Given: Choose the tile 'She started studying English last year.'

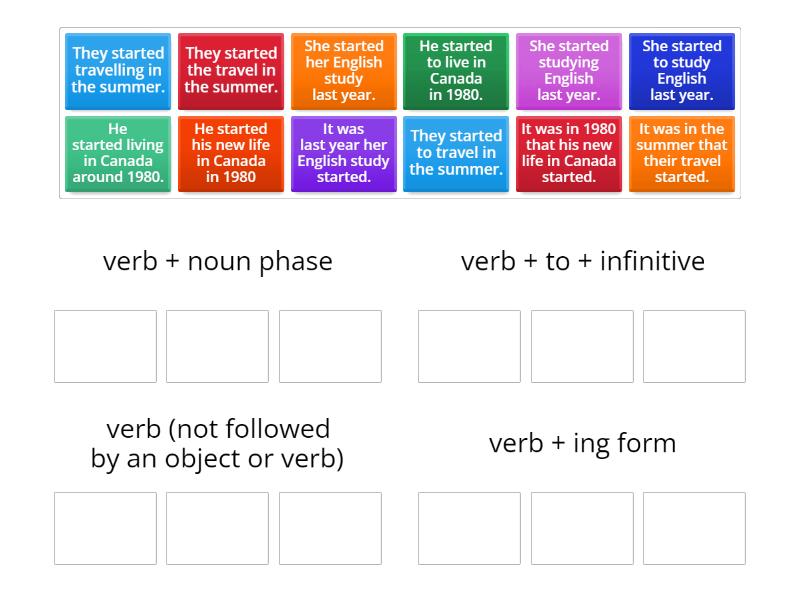Looking at the screenshot, I should coord(569,71).
